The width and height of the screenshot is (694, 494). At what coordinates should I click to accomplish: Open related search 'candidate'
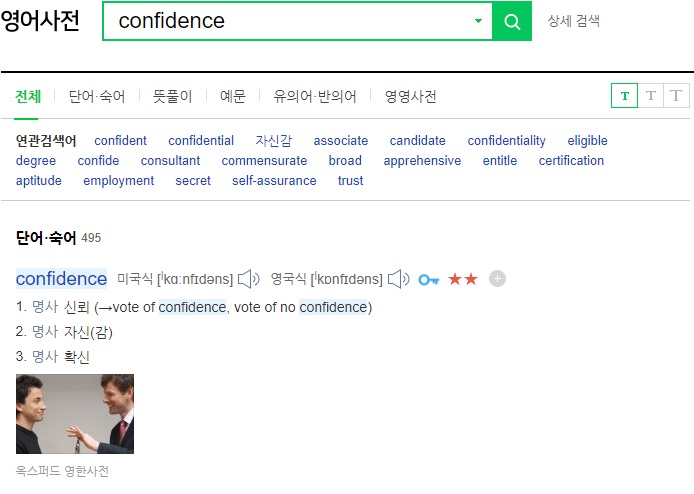point(417,141)
